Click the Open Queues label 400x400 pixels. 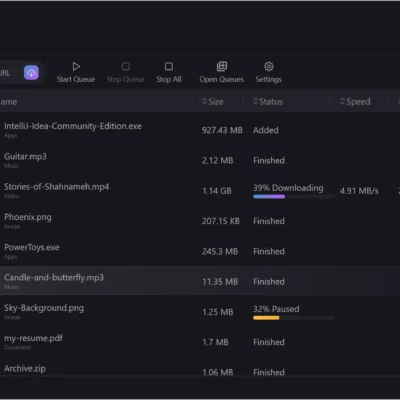pos(222,79)
